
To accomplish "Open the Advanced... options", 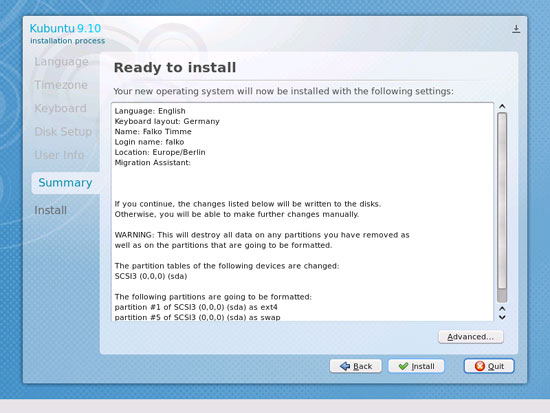I will point(471,337).
